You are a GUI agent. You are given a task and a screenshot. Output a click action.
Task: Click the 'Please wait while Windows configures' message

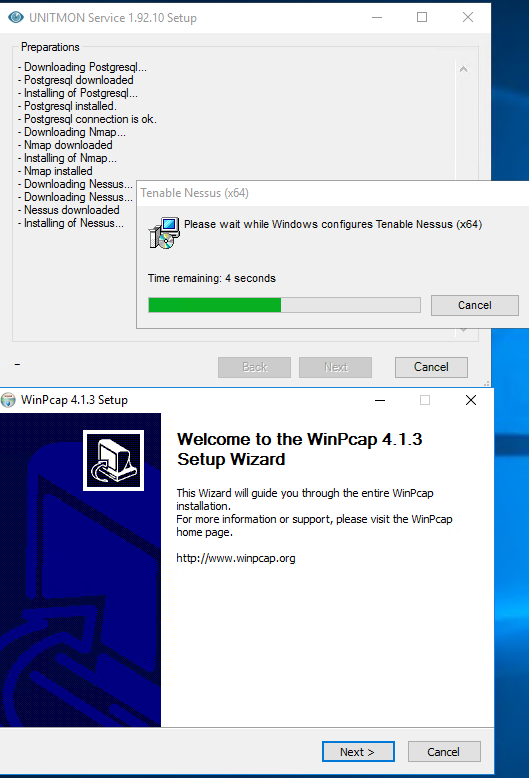point(333,224)
